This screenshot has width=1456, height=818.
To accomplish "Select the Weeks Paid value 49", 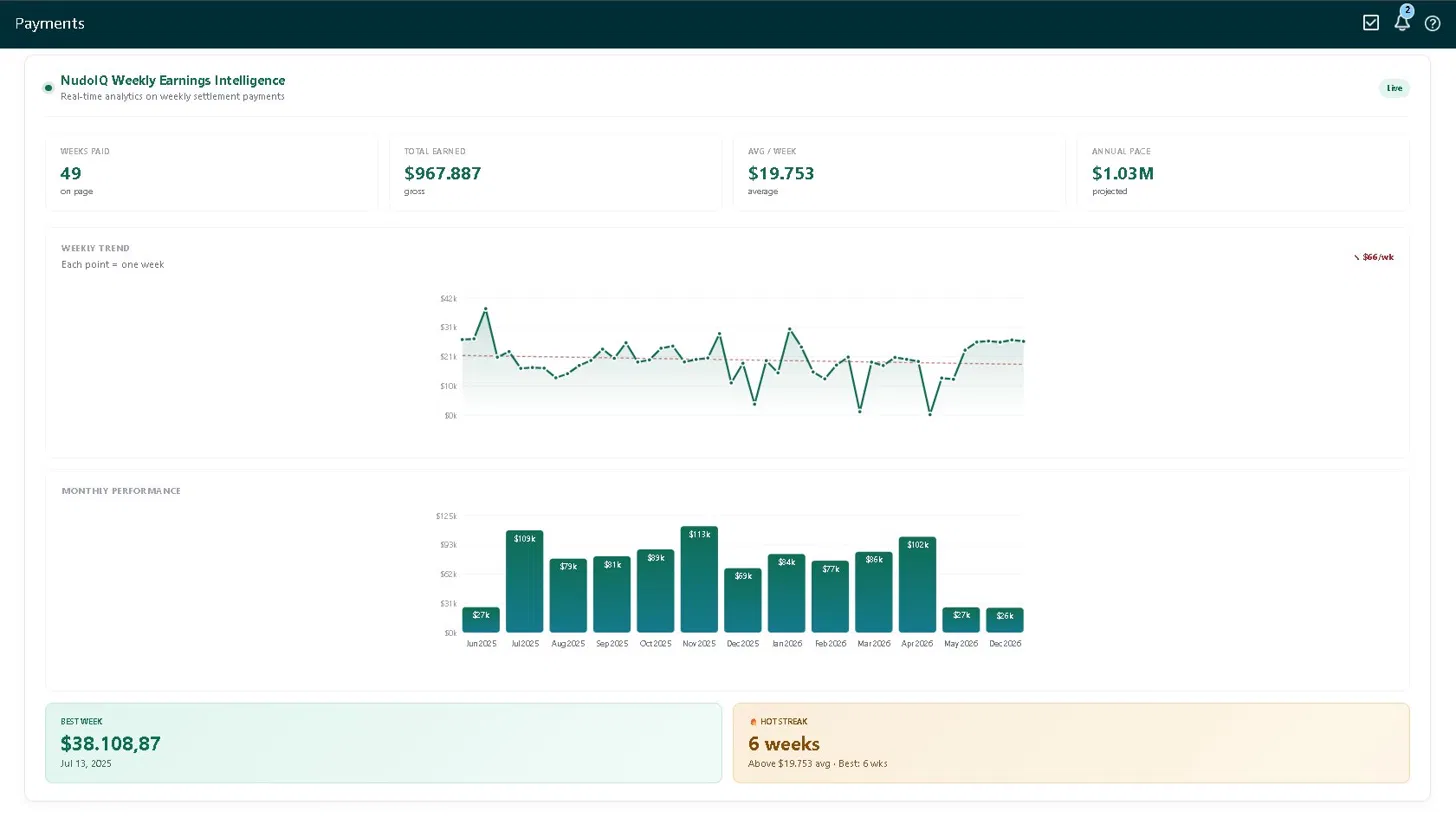I will click(71, 173).
